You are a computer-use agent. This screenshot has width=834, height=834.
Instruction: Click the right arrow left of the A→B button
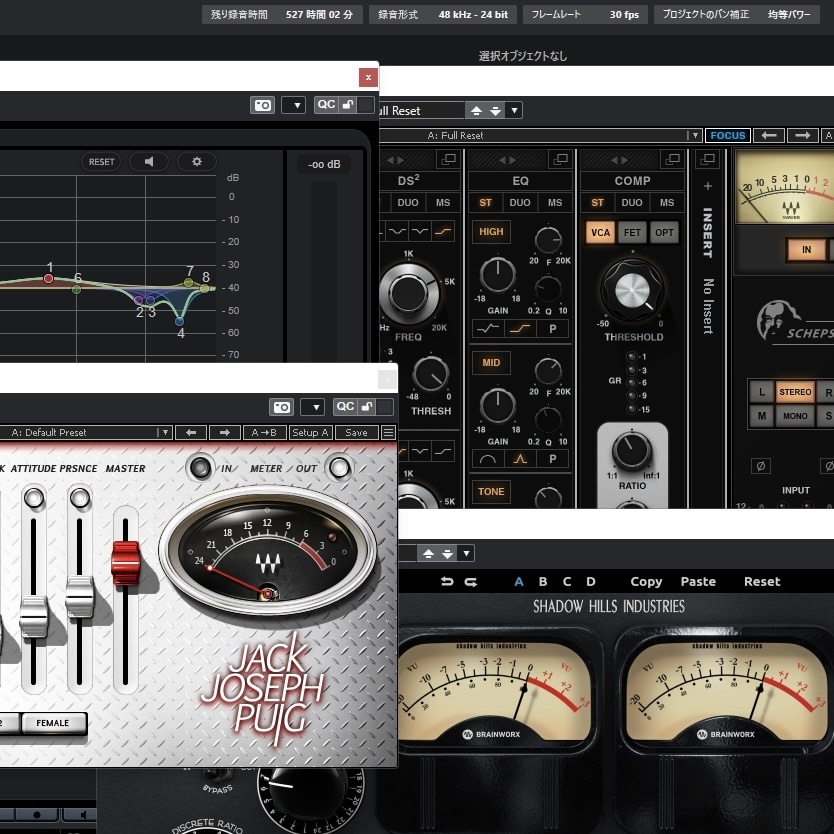224,432
